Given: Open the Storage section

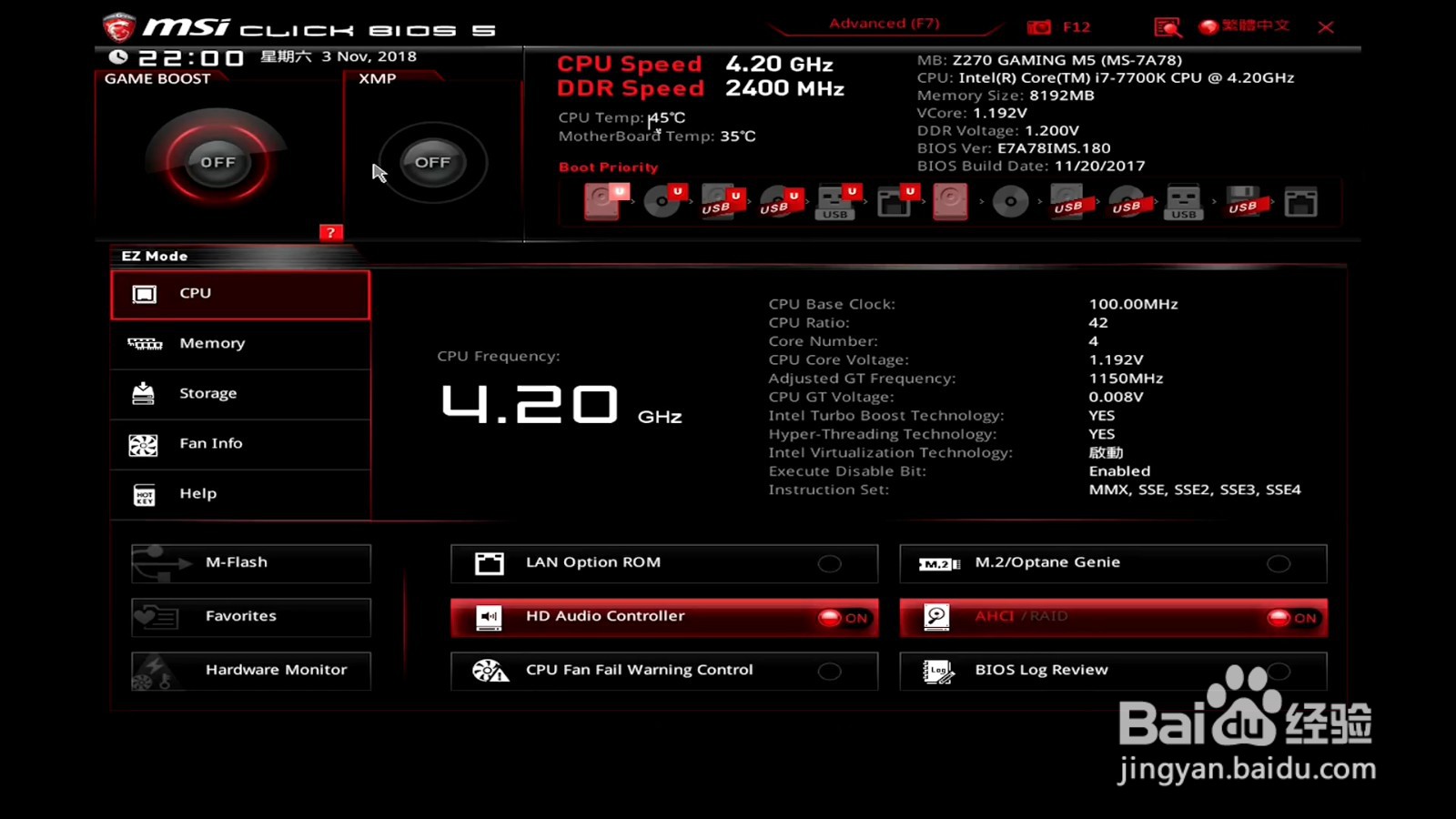Looking at the screenshot, I should coord(240,394).
